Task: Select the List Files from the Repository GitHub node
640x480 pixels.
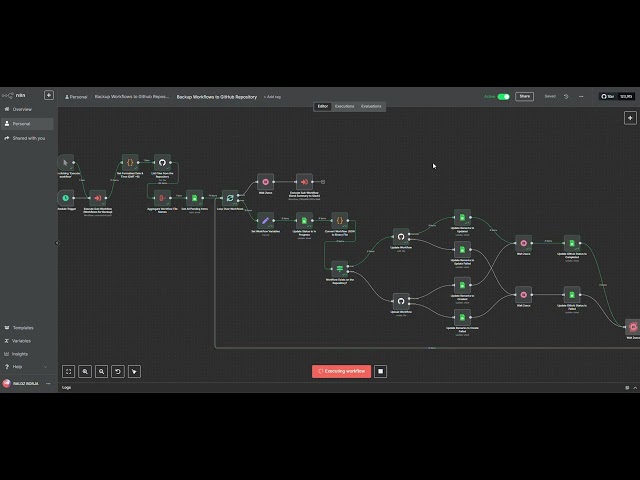Action: click(162, 162)
